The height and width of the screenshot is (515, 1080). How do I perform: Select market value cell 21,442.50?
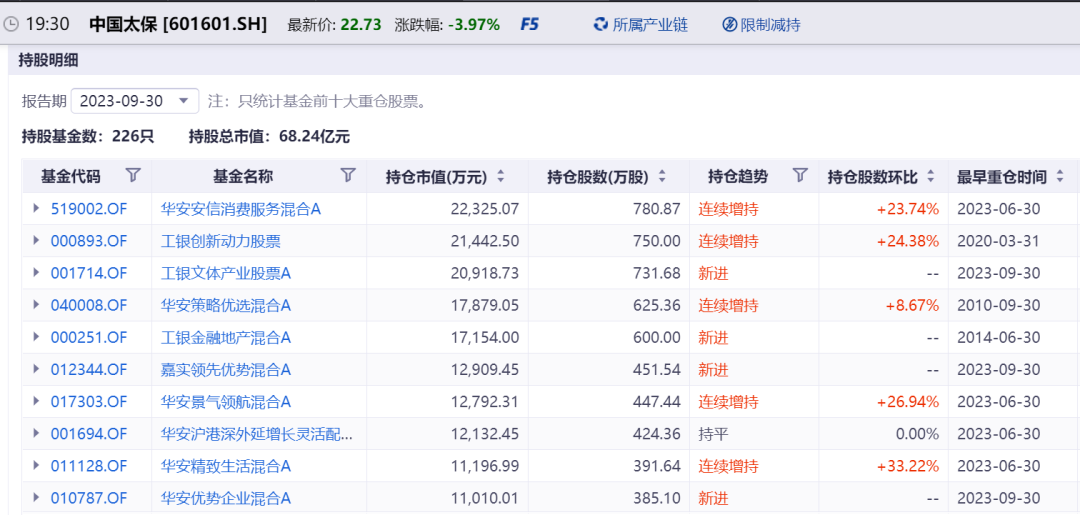pyautogui.click(x=483, y=242)
